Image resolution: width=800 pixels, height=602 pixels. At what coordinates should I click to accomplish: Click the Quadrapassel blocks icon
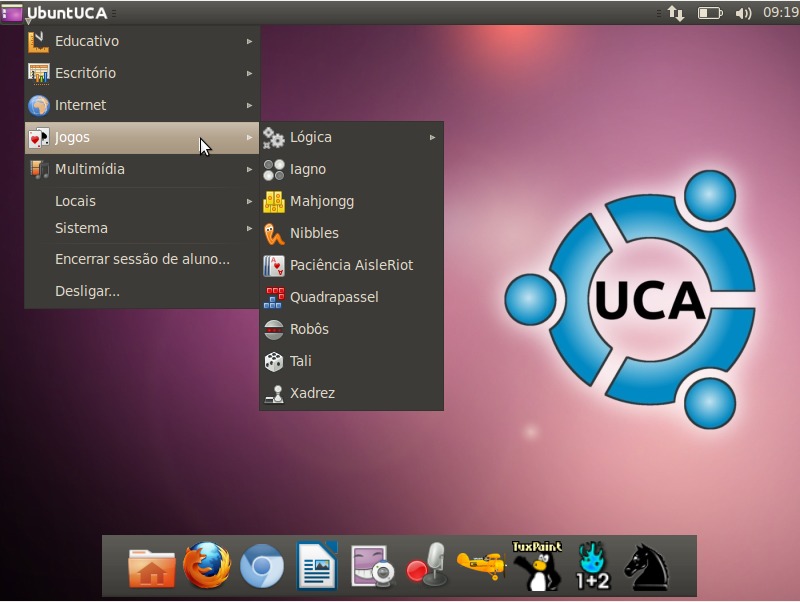point(274,298)
